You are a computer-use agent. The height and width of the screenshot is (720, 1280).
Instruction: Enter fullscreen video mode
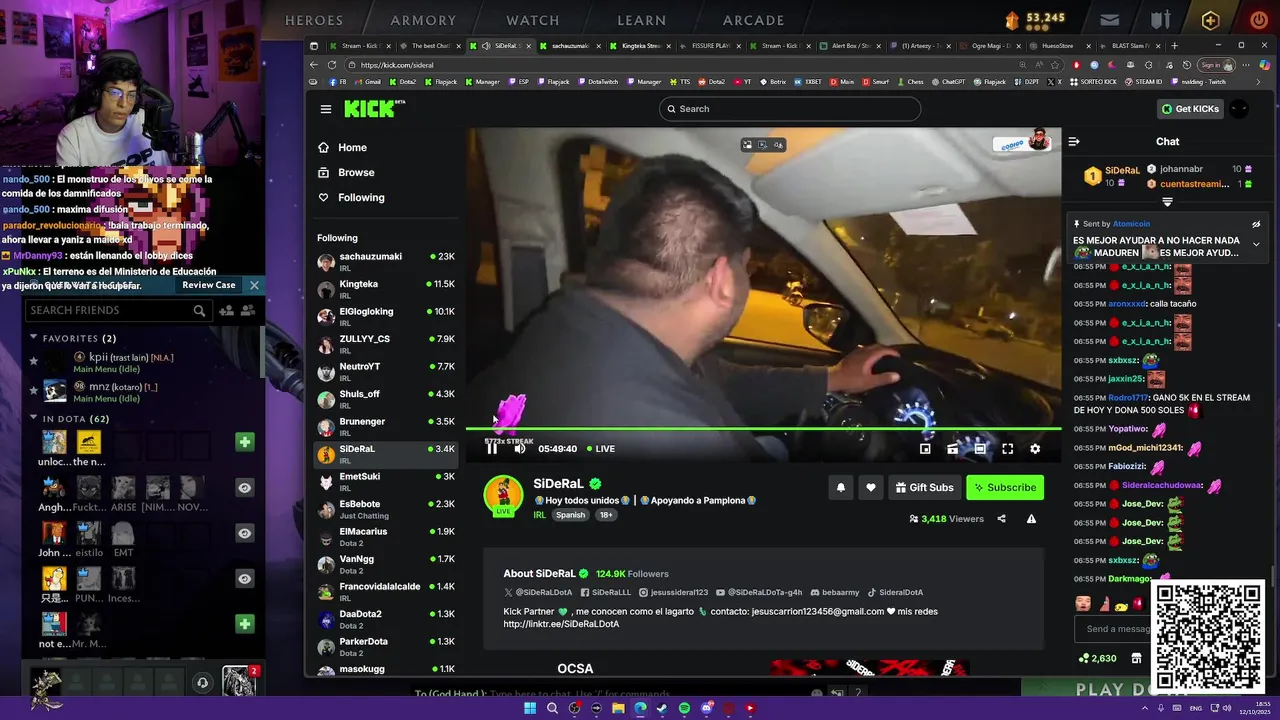(1008, 449)
